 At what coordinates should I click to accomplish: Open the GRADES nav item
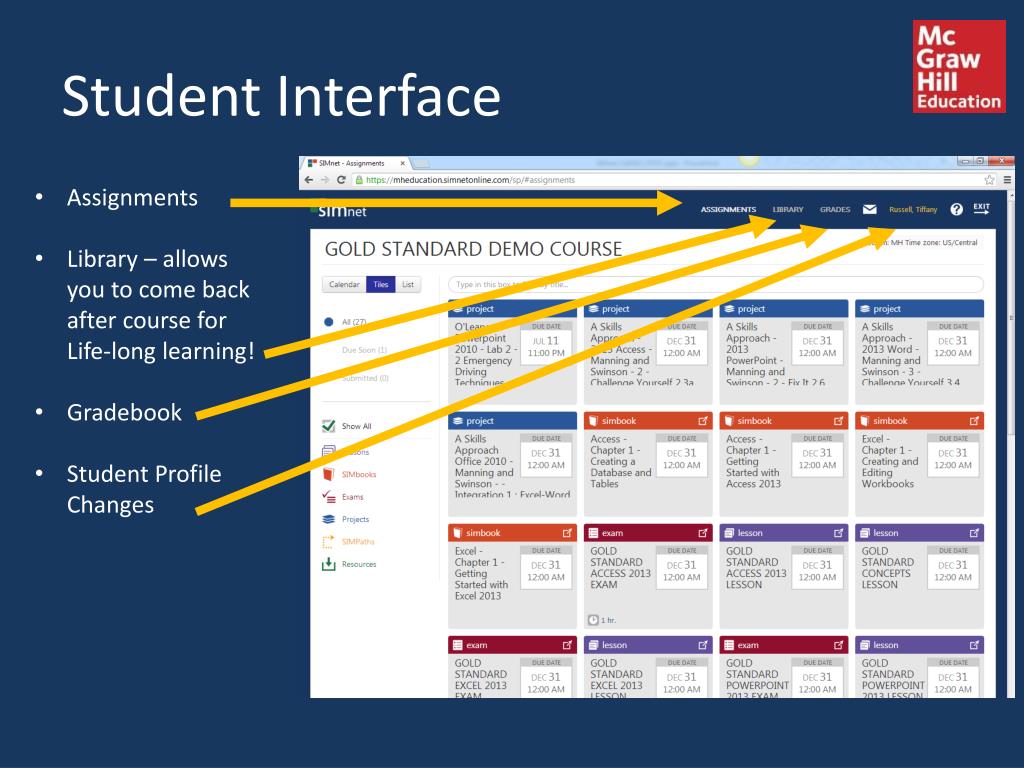pos(835,210)
